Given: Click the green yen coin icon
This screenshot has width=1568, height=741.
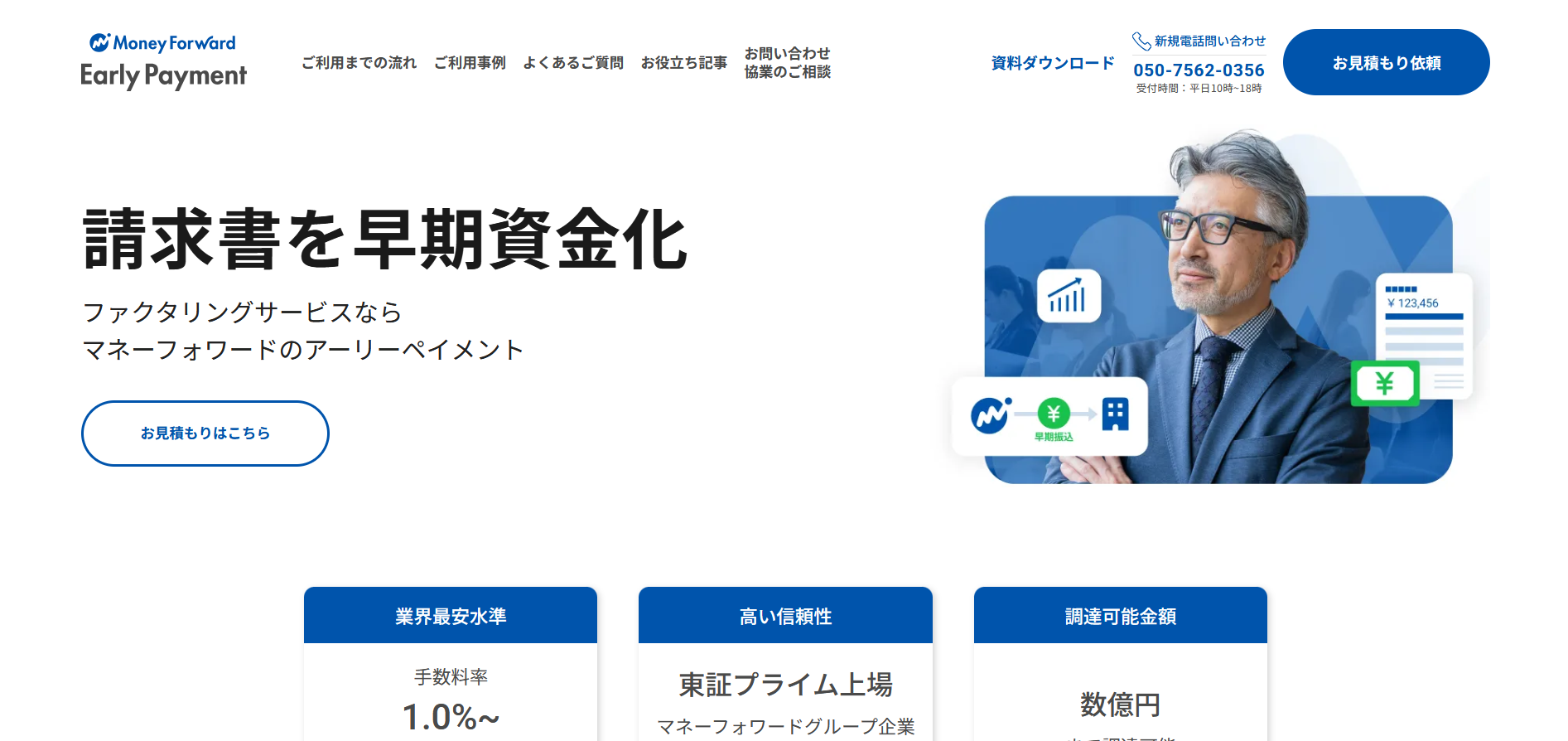Looking at the screenshot, I should pyautogui.click(x=1054, y=412).
